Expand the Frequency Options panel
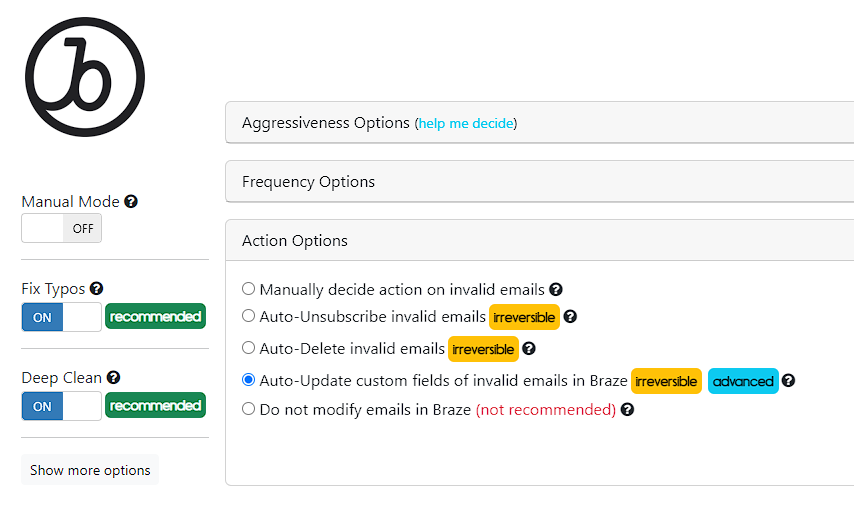This screenshot has height=520, width=854. click(x=540, y=181)
